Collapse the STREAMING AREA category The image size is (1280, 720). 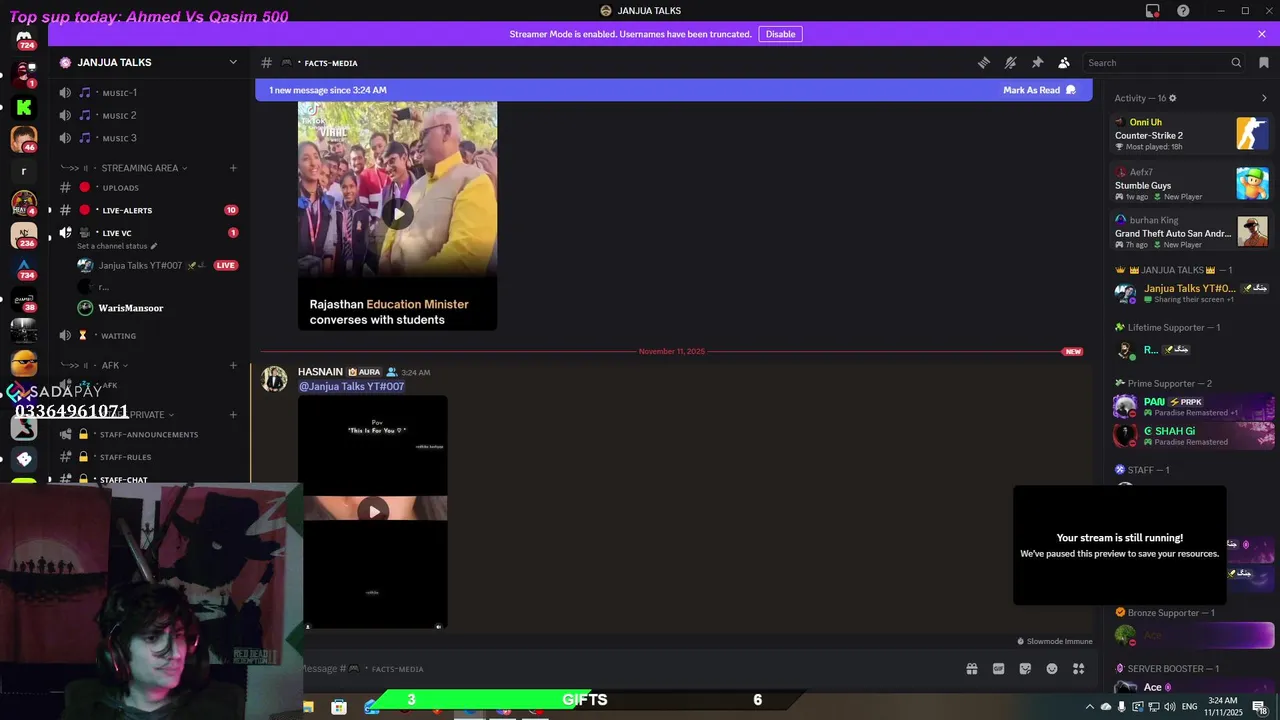[139, 168]
